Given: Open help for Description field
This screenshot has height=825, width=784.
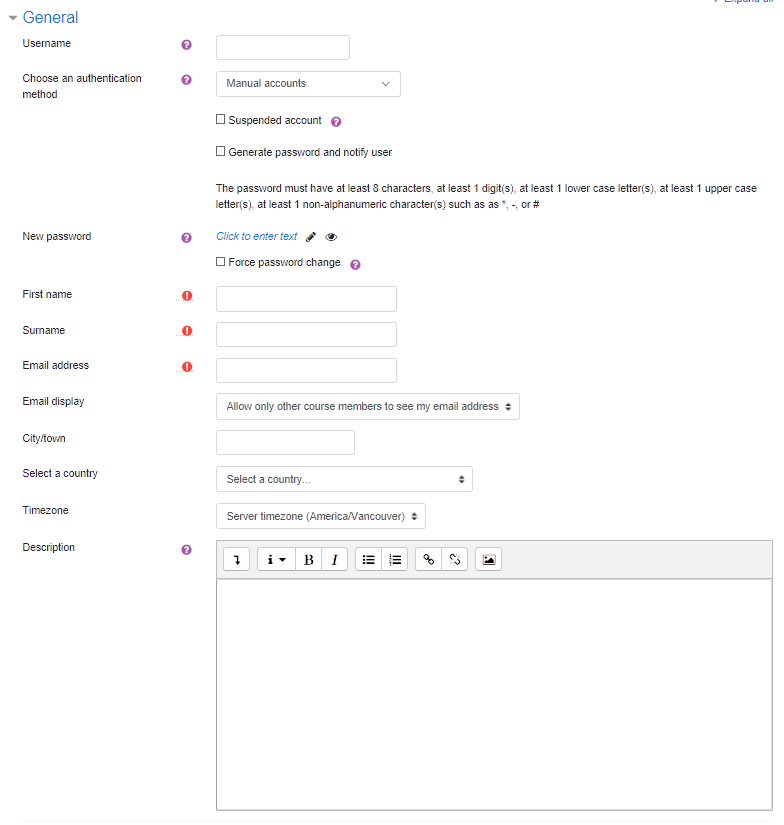Looking at the screenshot, I should point(186,550).
